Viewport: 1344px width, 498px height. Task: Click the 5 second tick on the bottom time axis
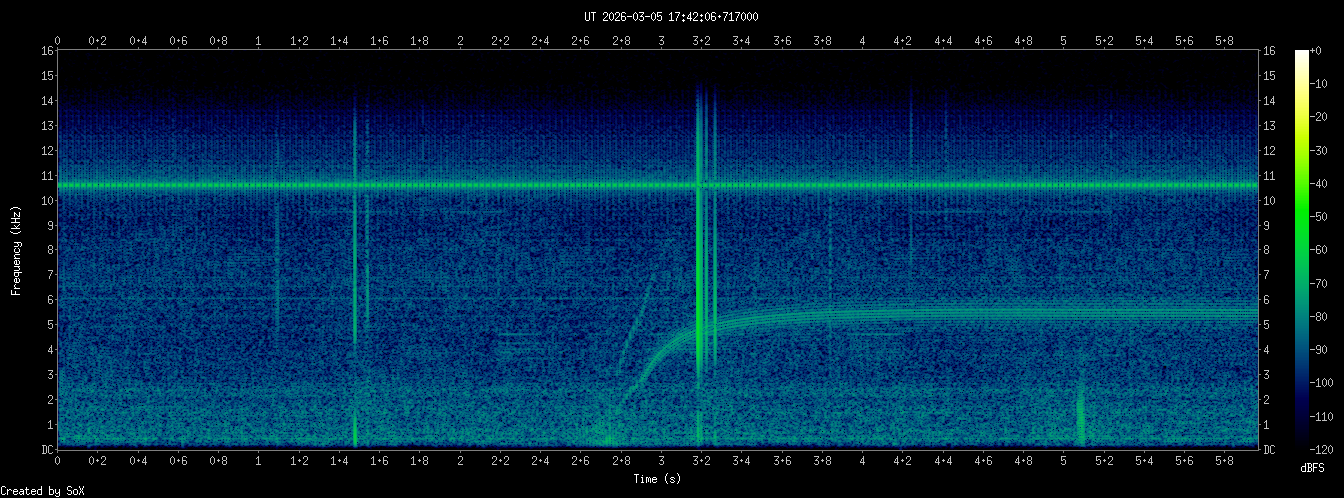point(1064,461)
